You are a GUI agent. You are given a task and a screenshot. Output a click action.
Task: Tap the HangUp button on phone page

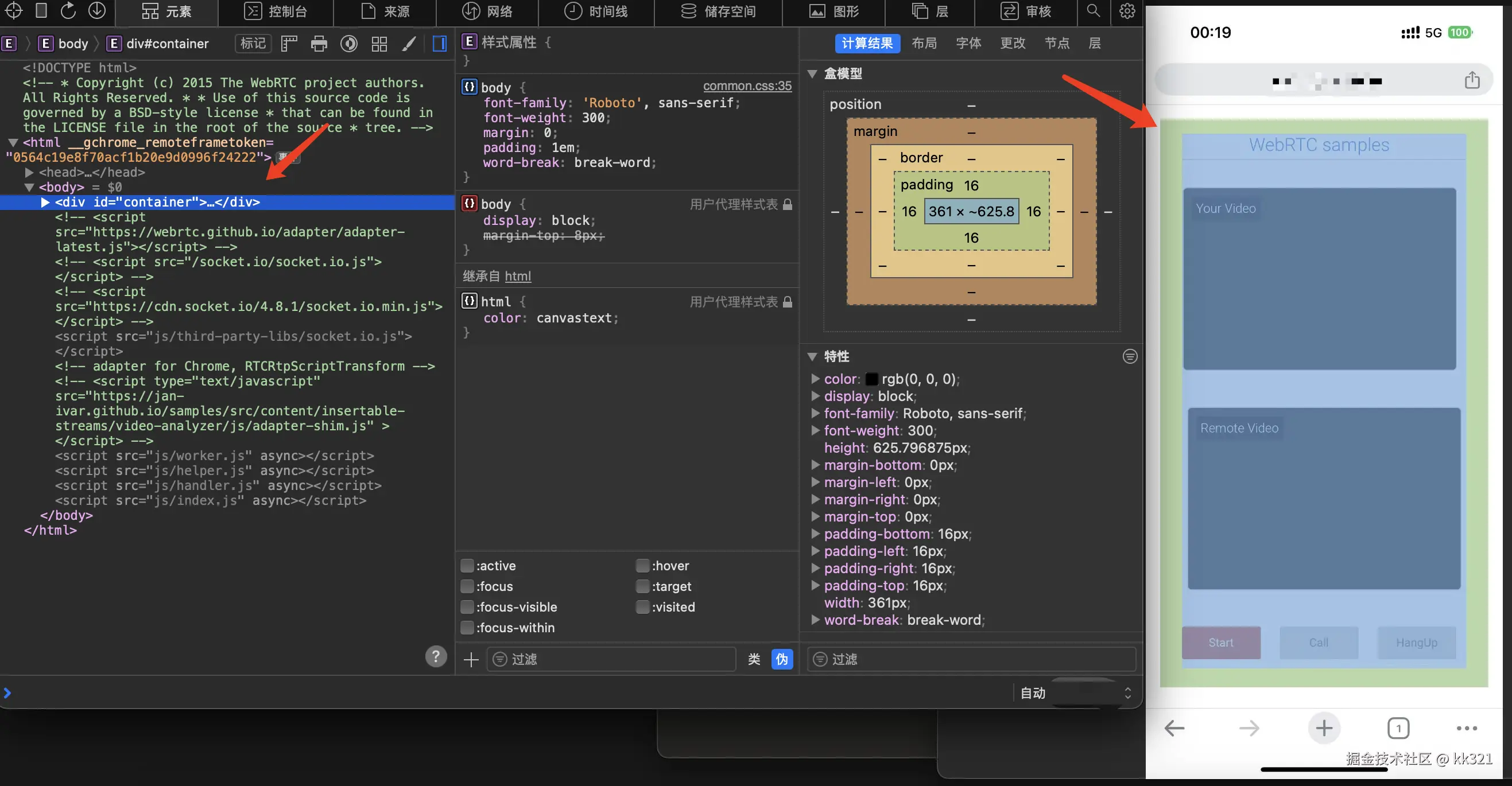(x=1416, y=643)
